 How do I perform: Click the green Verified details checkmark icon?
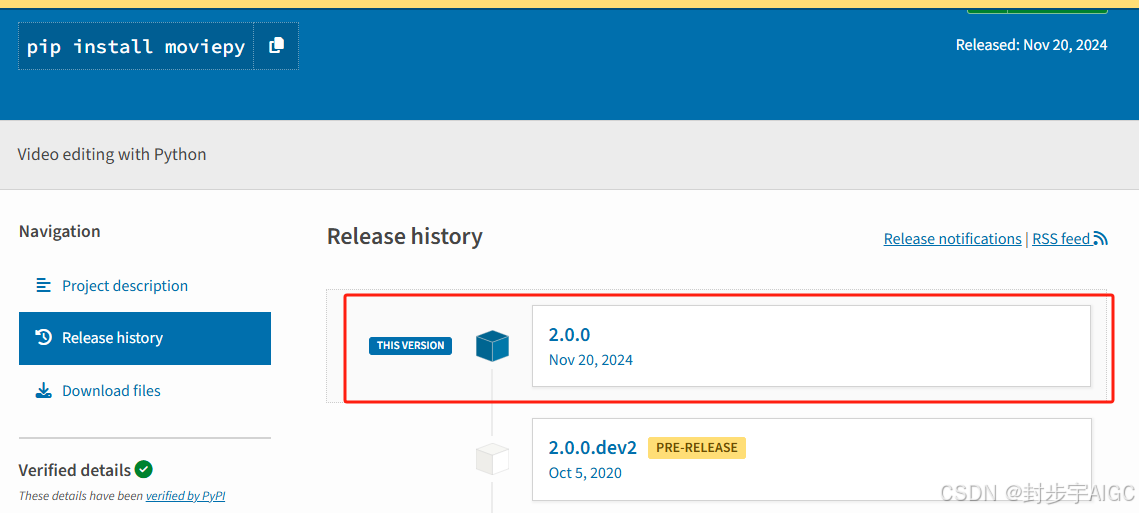coord(144,469)
